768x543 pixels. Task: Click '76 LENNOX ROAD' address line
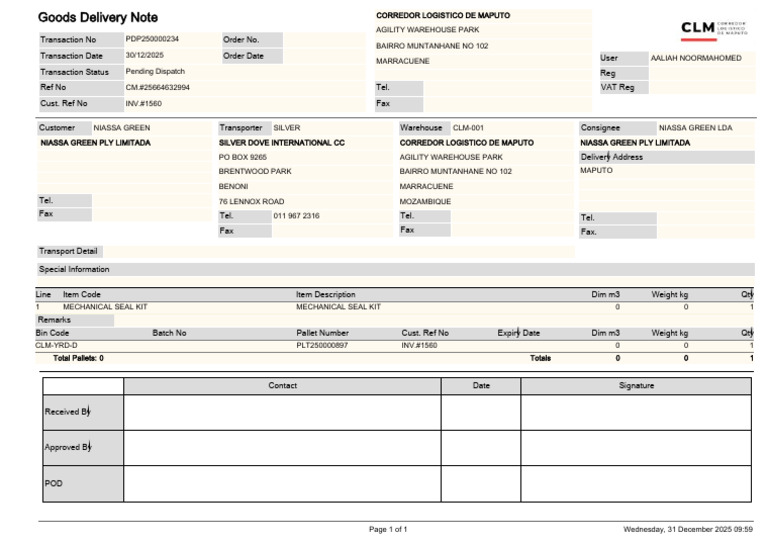coord(251,201)
